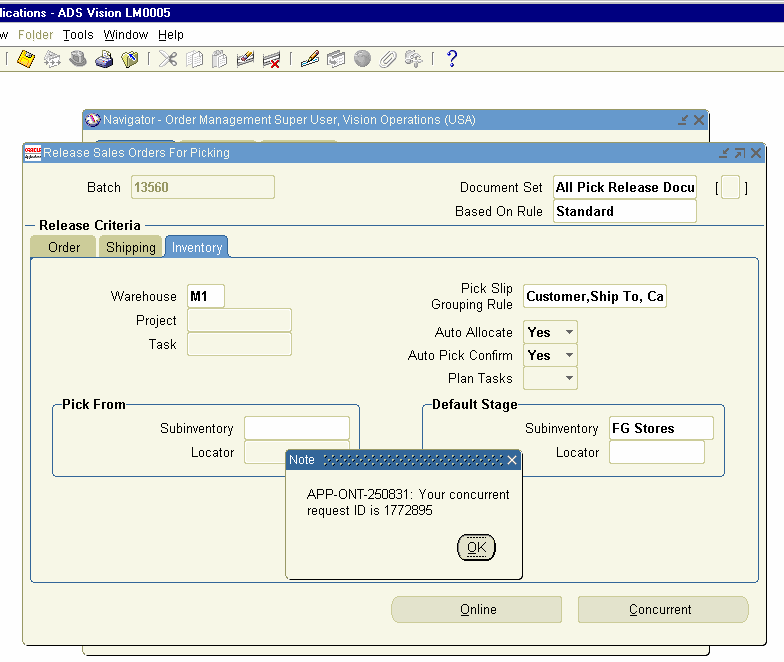Click the Save disk icon in toolbar
The image size is (784, 662).
point(26,59)
